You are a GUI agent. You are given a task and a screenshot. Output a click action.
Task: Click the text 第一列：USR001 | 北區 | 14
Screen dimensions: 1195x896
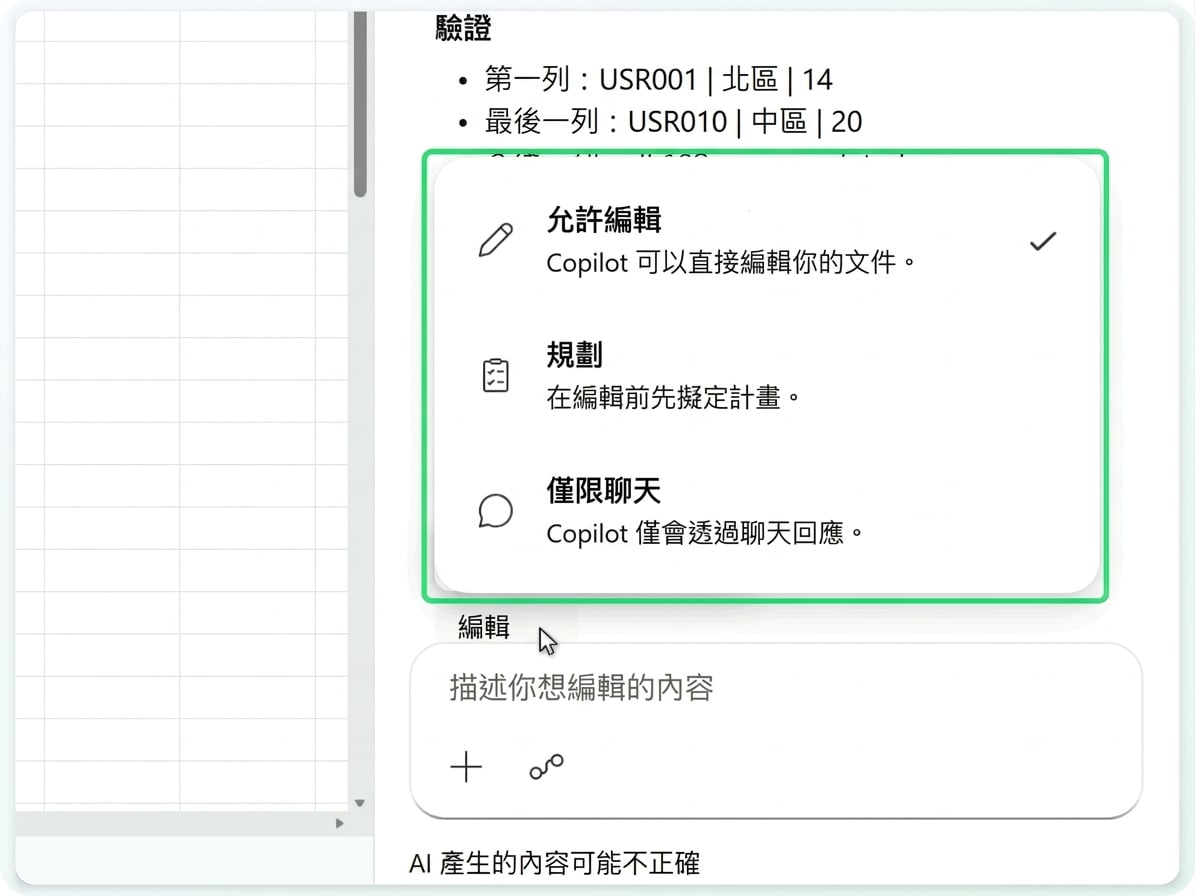point(658,79)
